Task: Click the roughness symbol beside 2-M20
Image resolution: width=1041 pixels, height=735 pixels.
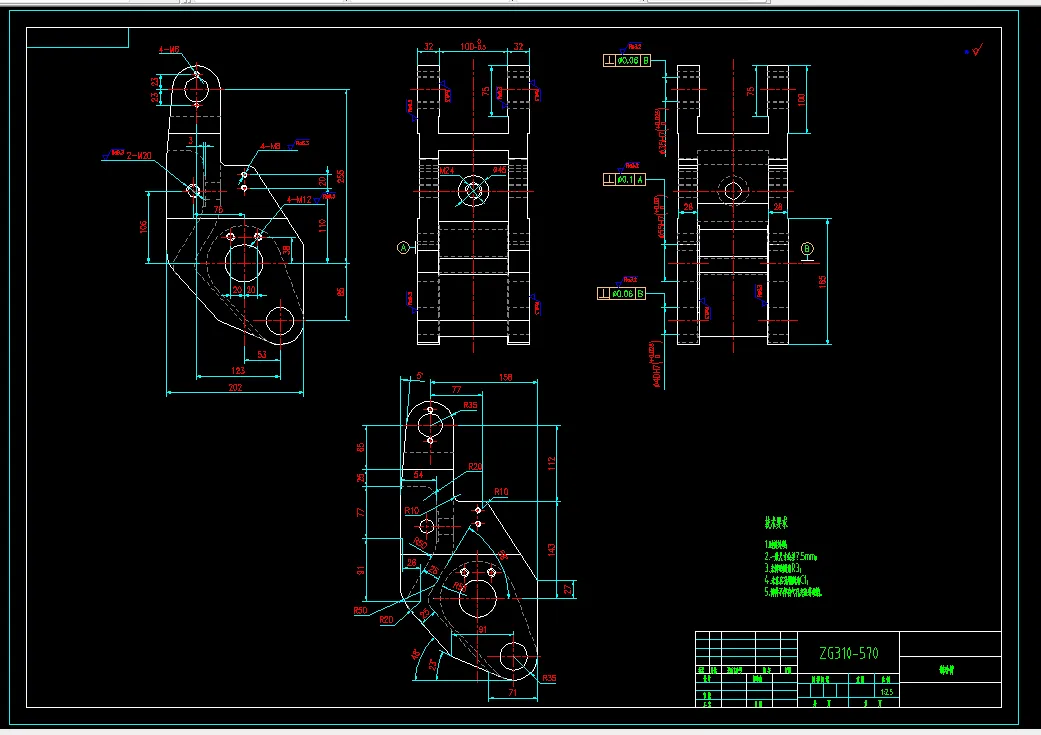Action: [x=115, y=154]
